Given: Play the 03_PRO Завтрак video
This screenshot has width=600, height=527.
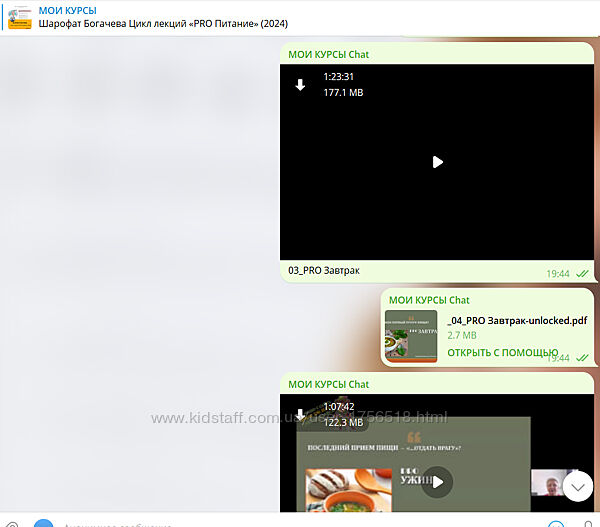Looking at the screenshot, I should click(437, 162).
